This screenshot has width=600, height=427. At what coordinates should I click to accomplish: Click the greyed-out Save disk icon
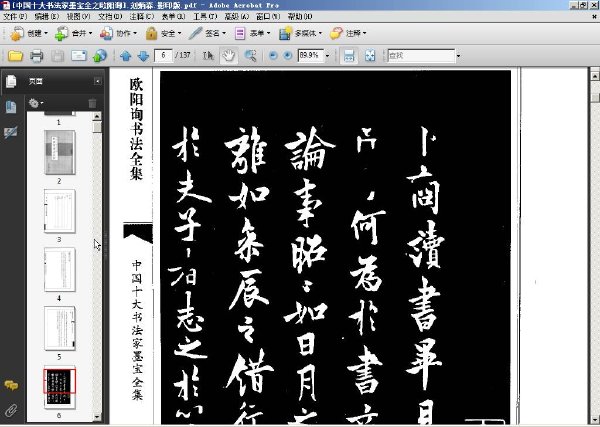(x=58, y=56)
